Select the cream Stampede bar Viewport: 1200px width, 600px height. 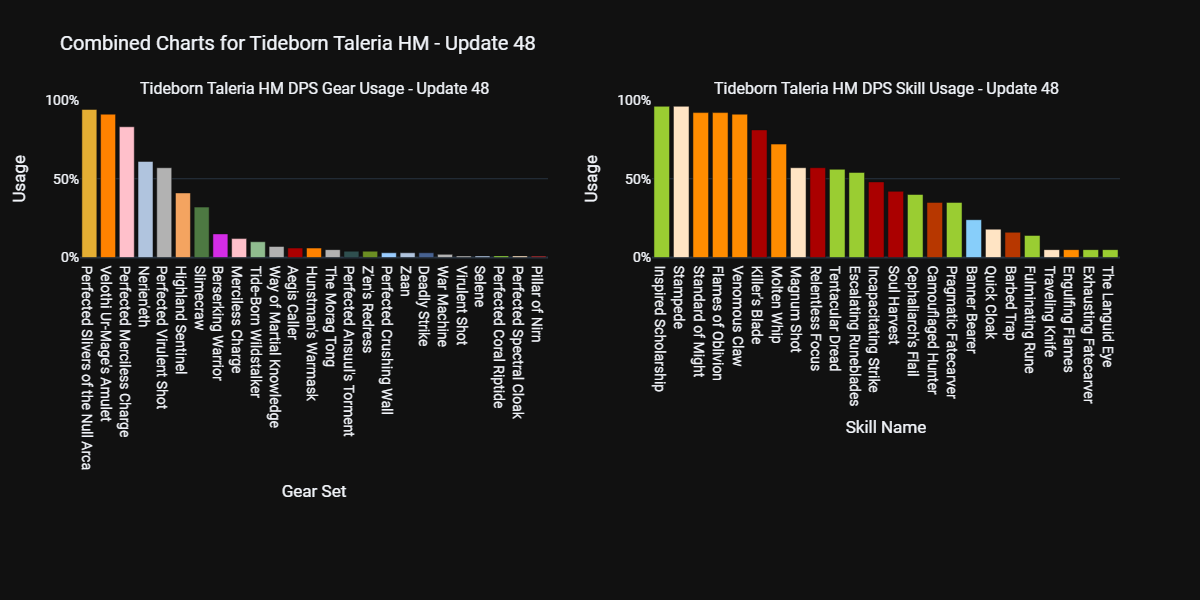(681, 182)
